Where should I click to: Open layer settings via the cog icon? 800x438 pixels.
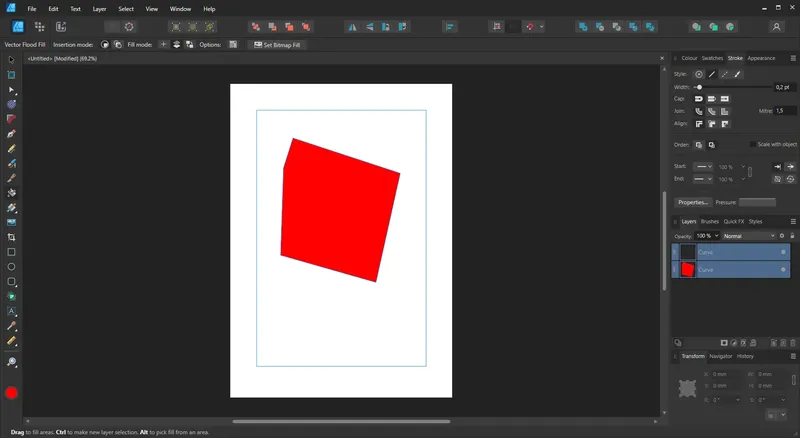point(782,236)
